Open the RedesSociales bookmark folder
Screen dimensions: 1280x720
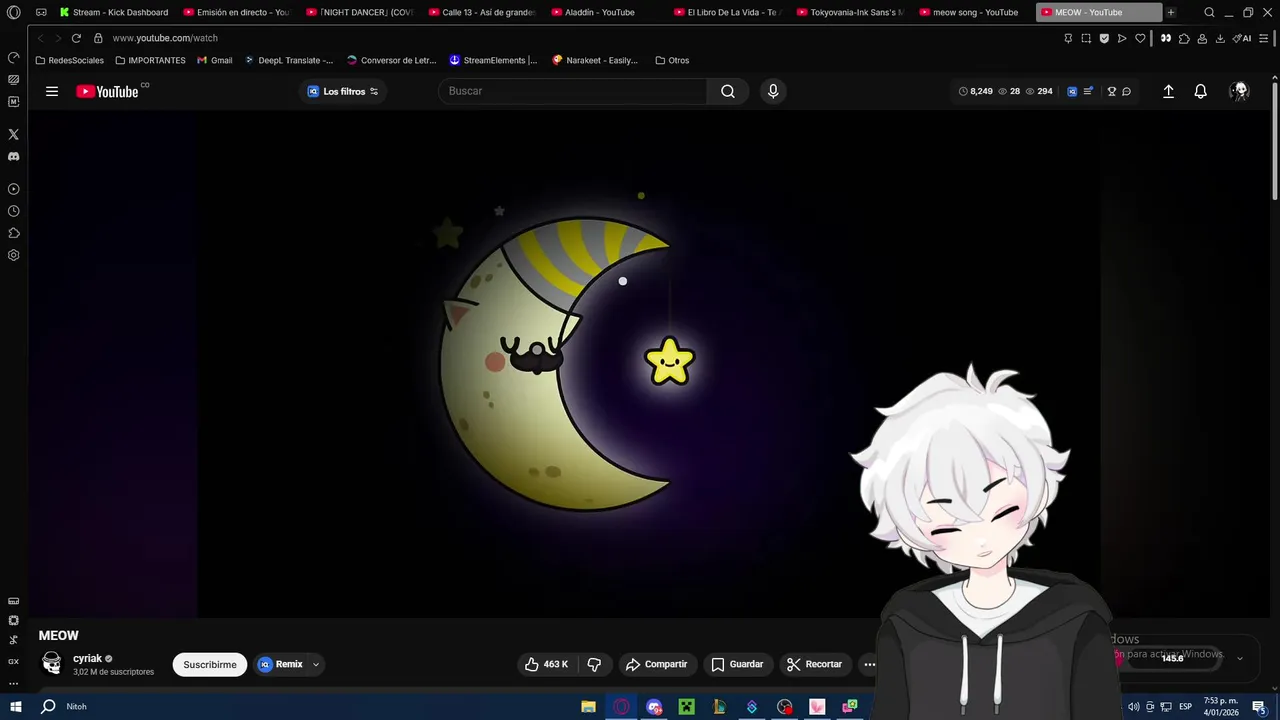tap(69, 60)
